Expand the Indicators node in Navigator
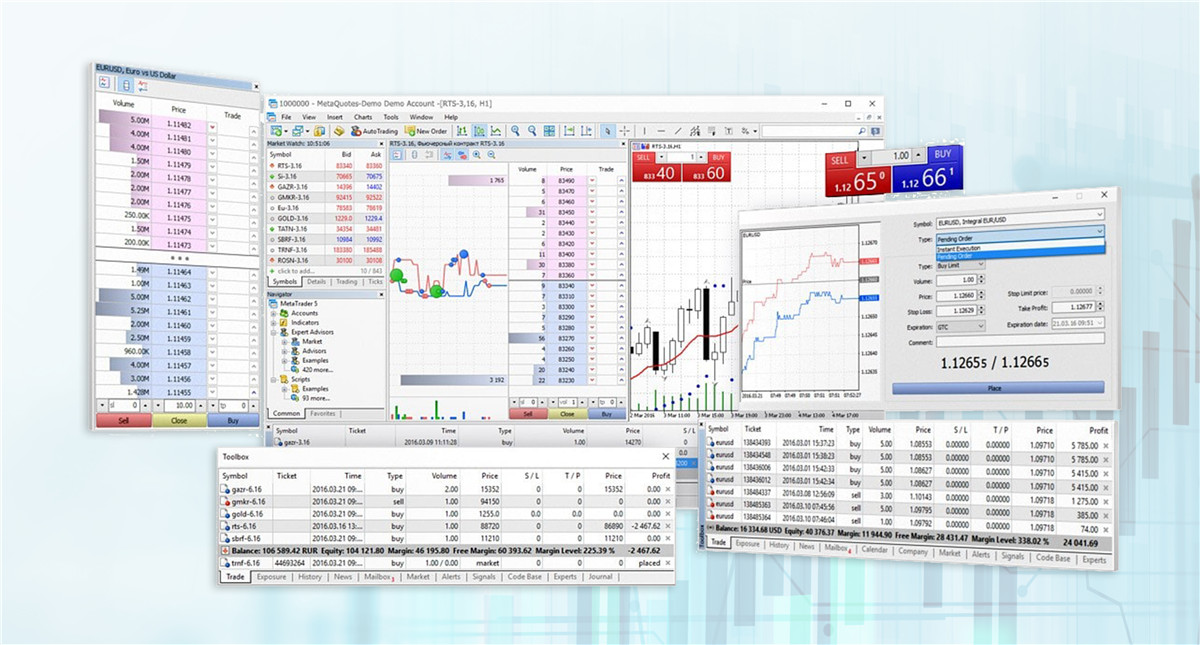 [x=273, y=323]
